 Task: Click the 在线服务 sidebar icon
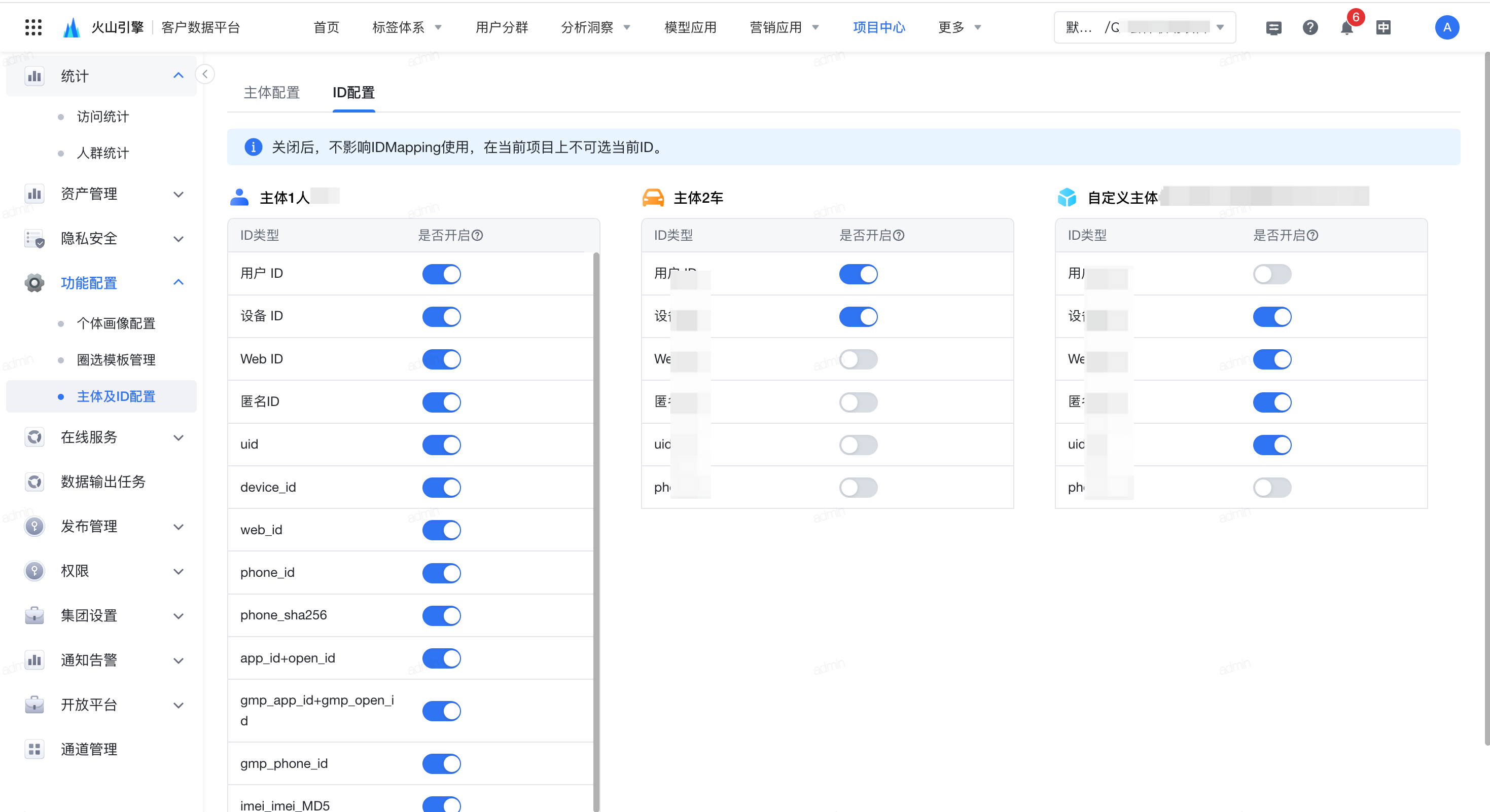tap(34, 437)
